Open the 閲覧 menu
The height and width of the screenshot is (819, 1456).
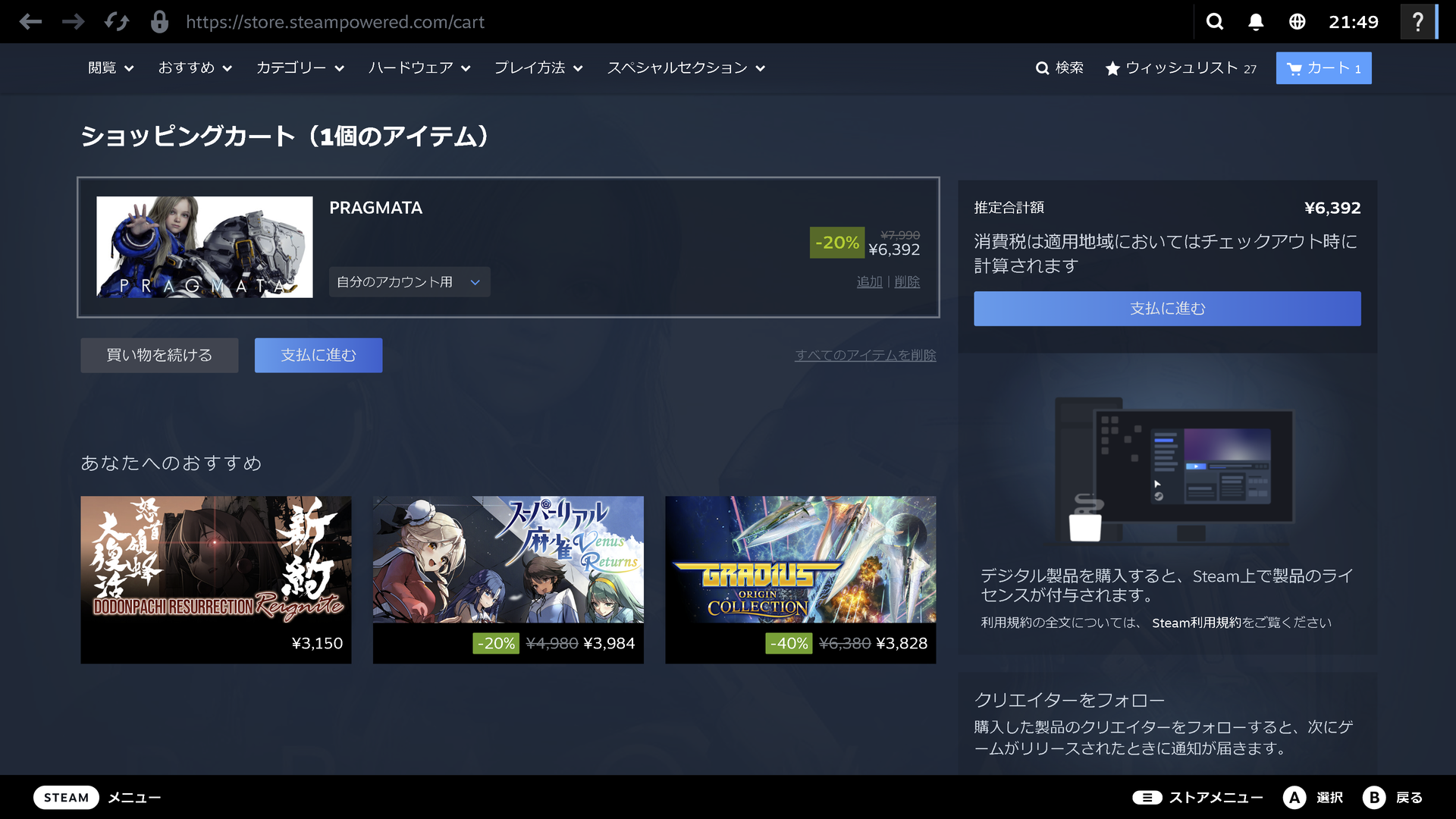pyautogui.click(x=111, y=68)
